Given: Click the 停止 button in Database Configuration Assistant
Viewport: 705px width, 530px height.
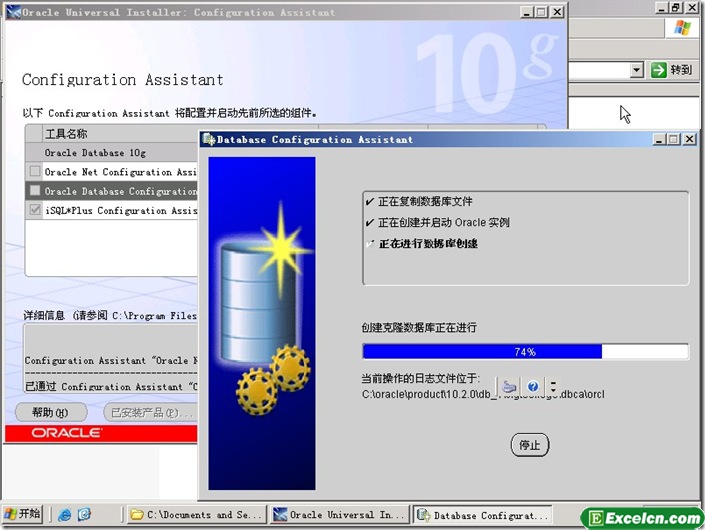Looking at the screenshot, I should pos(530,445).
